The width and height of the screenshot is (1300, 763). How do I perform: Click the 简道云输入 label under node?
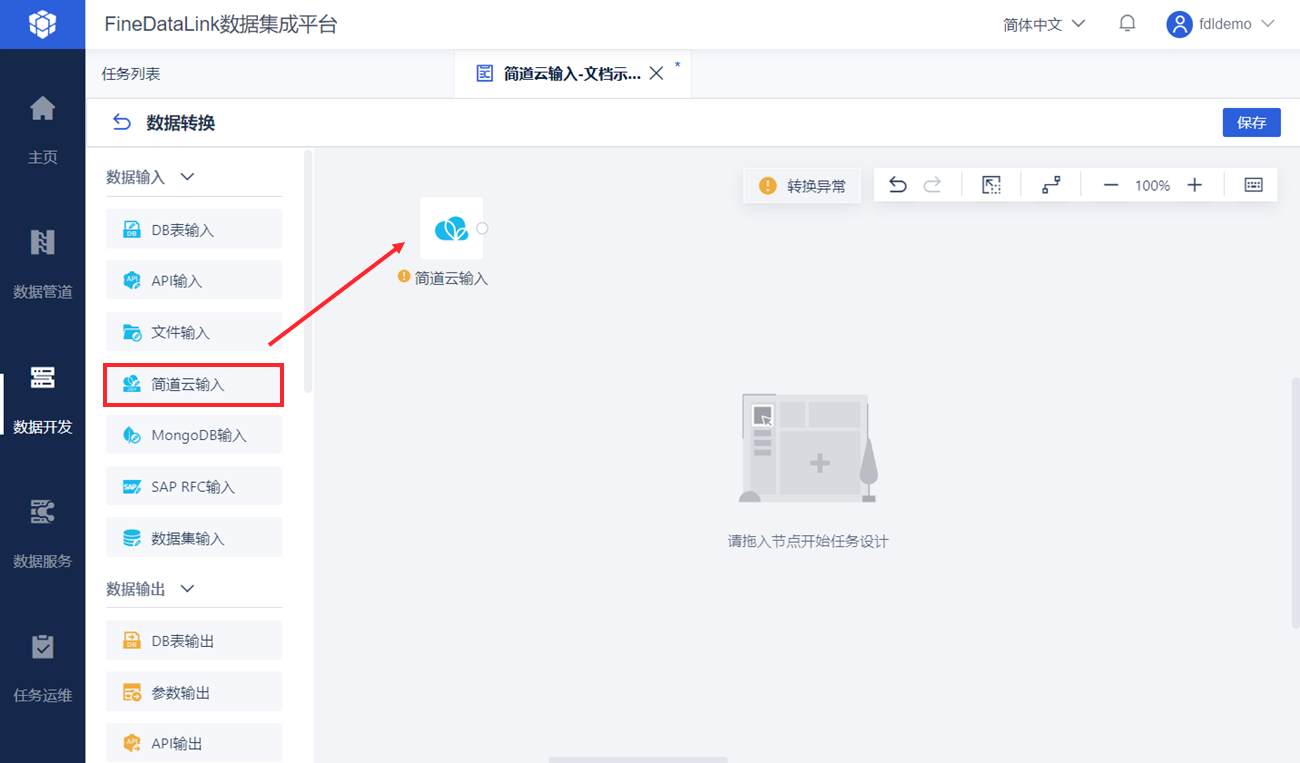(x=452, y=278)
